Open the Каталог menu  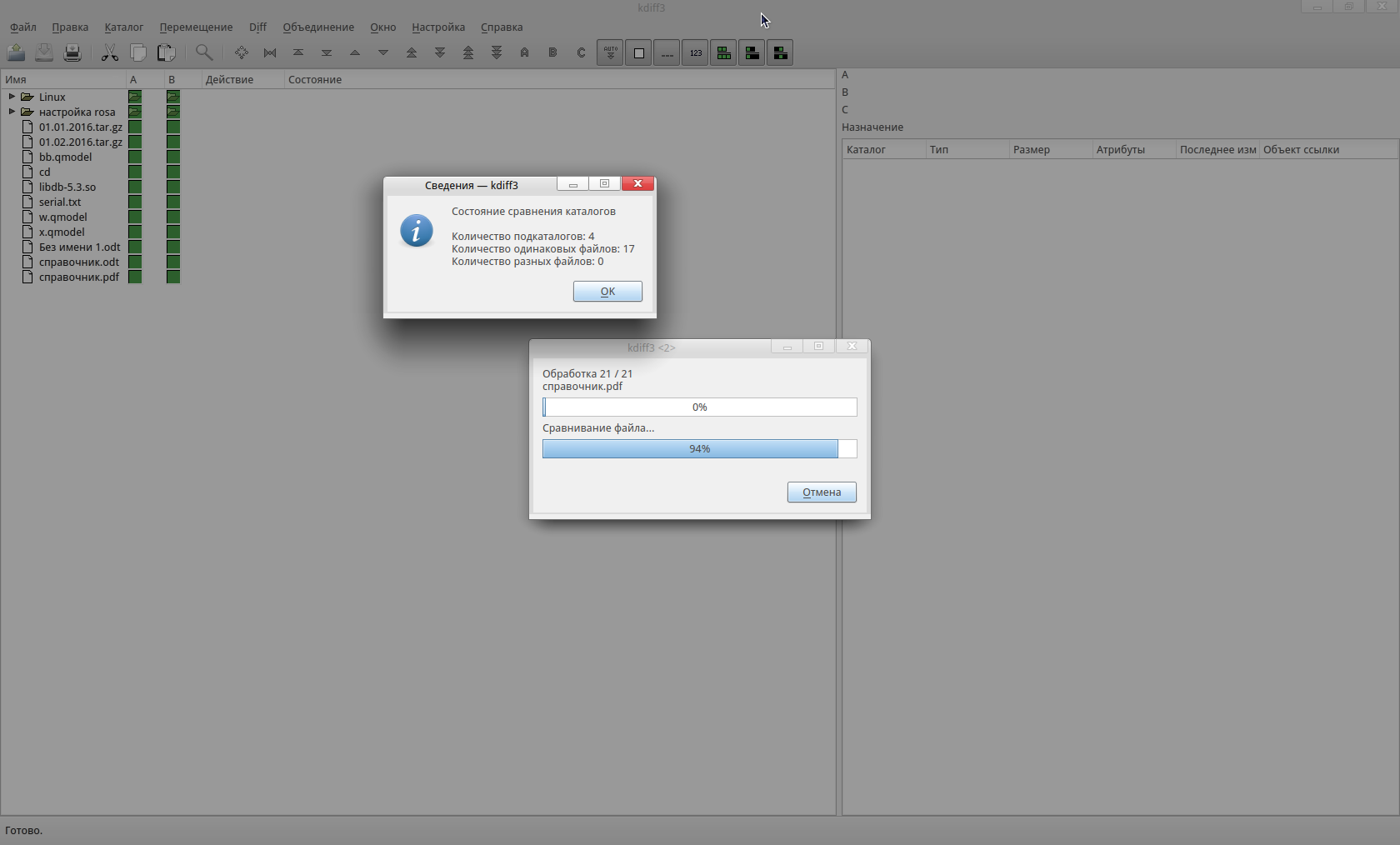pos(124,27)
